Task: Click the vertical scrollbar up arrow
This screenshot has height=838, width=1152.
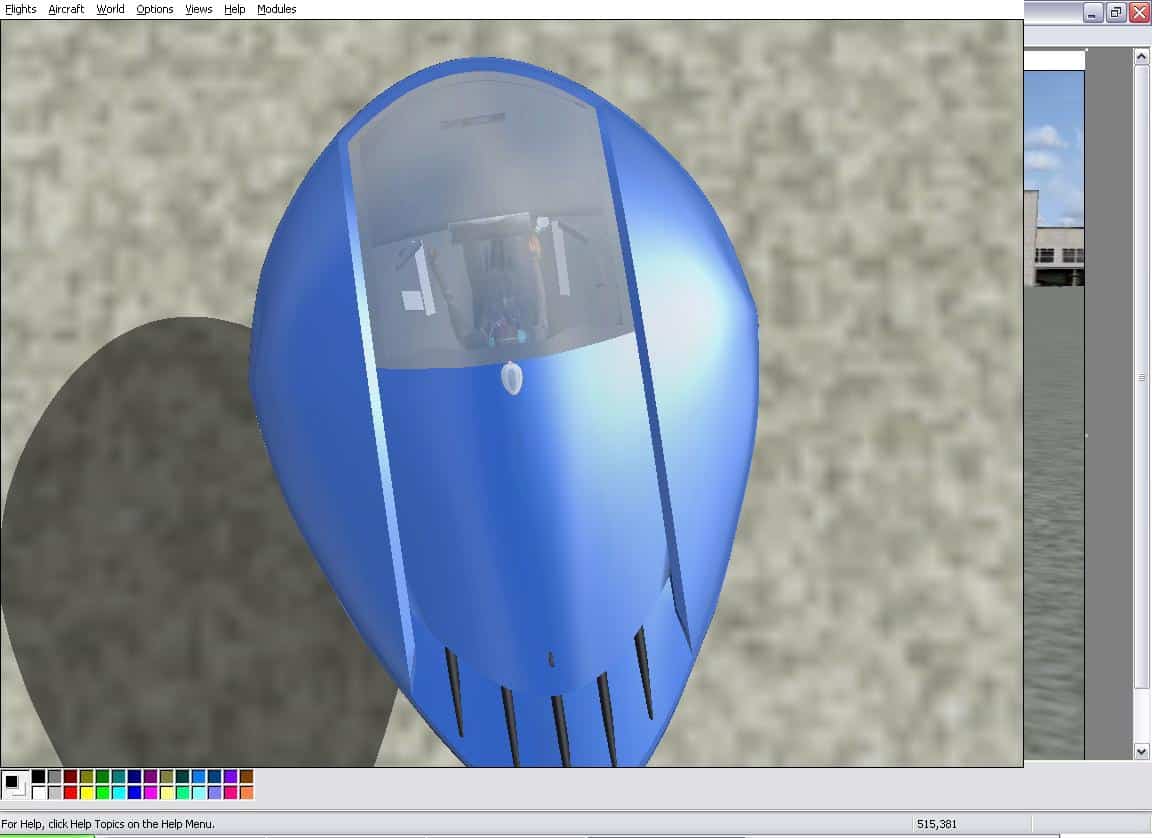Action: point(1141,57)
